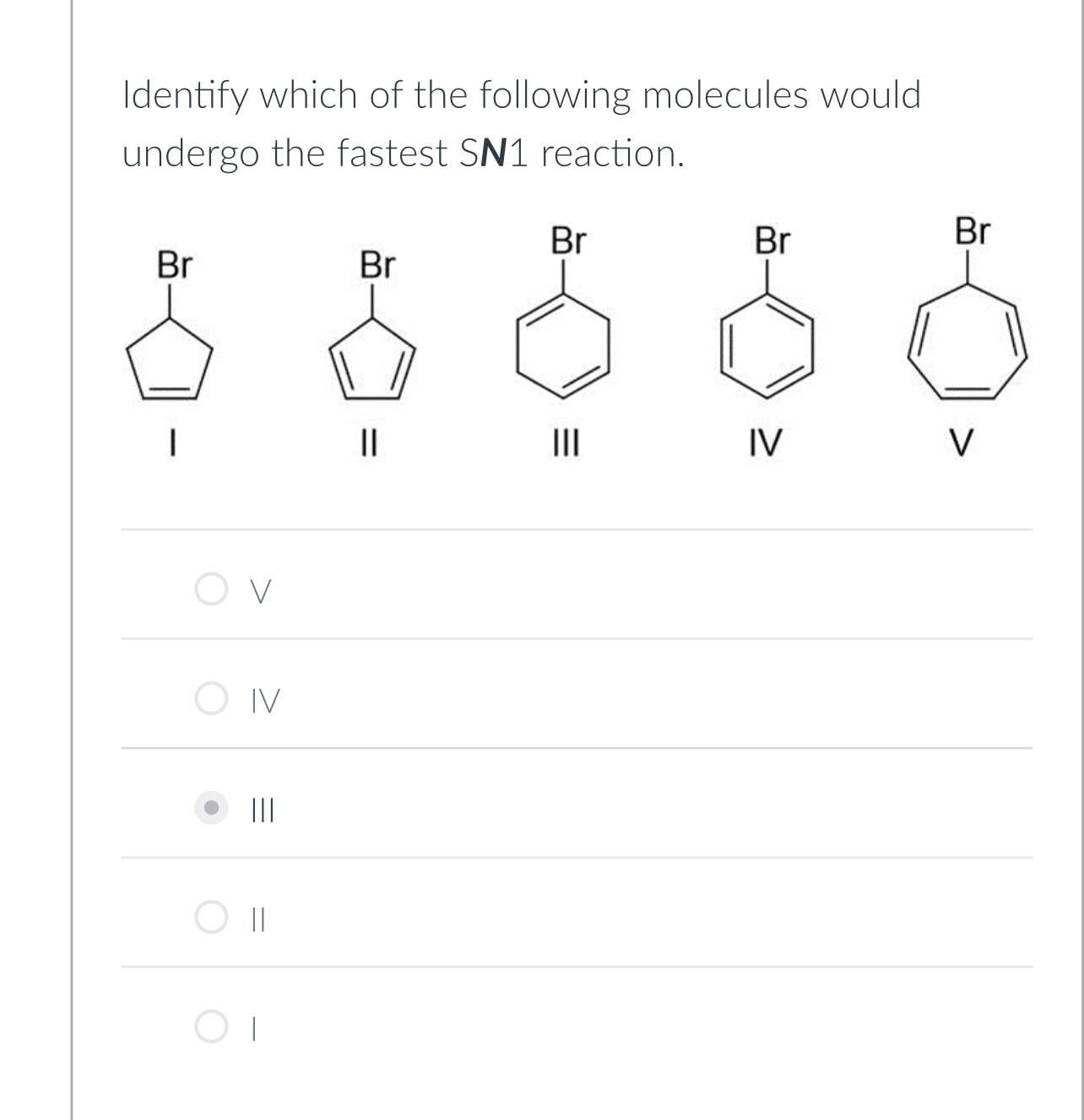Screen dimensions: 1084x1120
Task: Select the radio button for answer IV
Action: click(211, 700)
